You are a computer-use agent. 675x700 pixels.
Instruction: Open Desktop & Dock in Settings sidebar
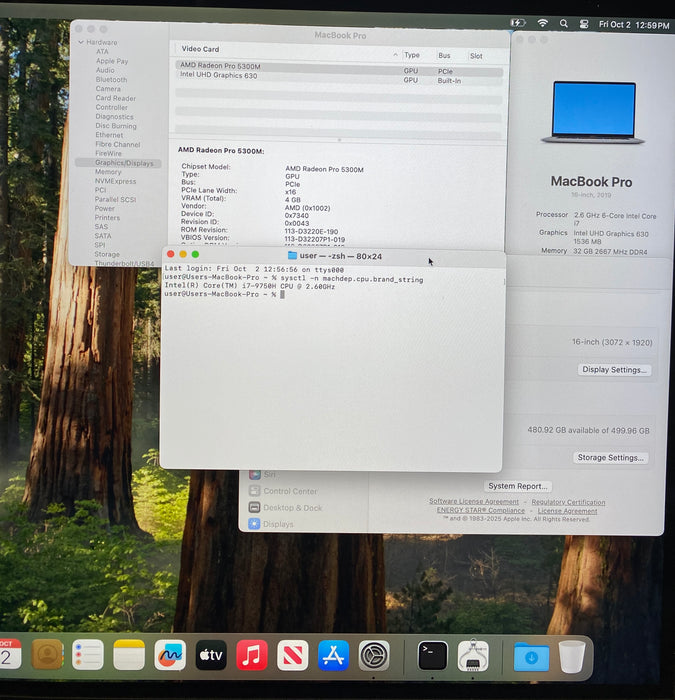tap(292, 508)
